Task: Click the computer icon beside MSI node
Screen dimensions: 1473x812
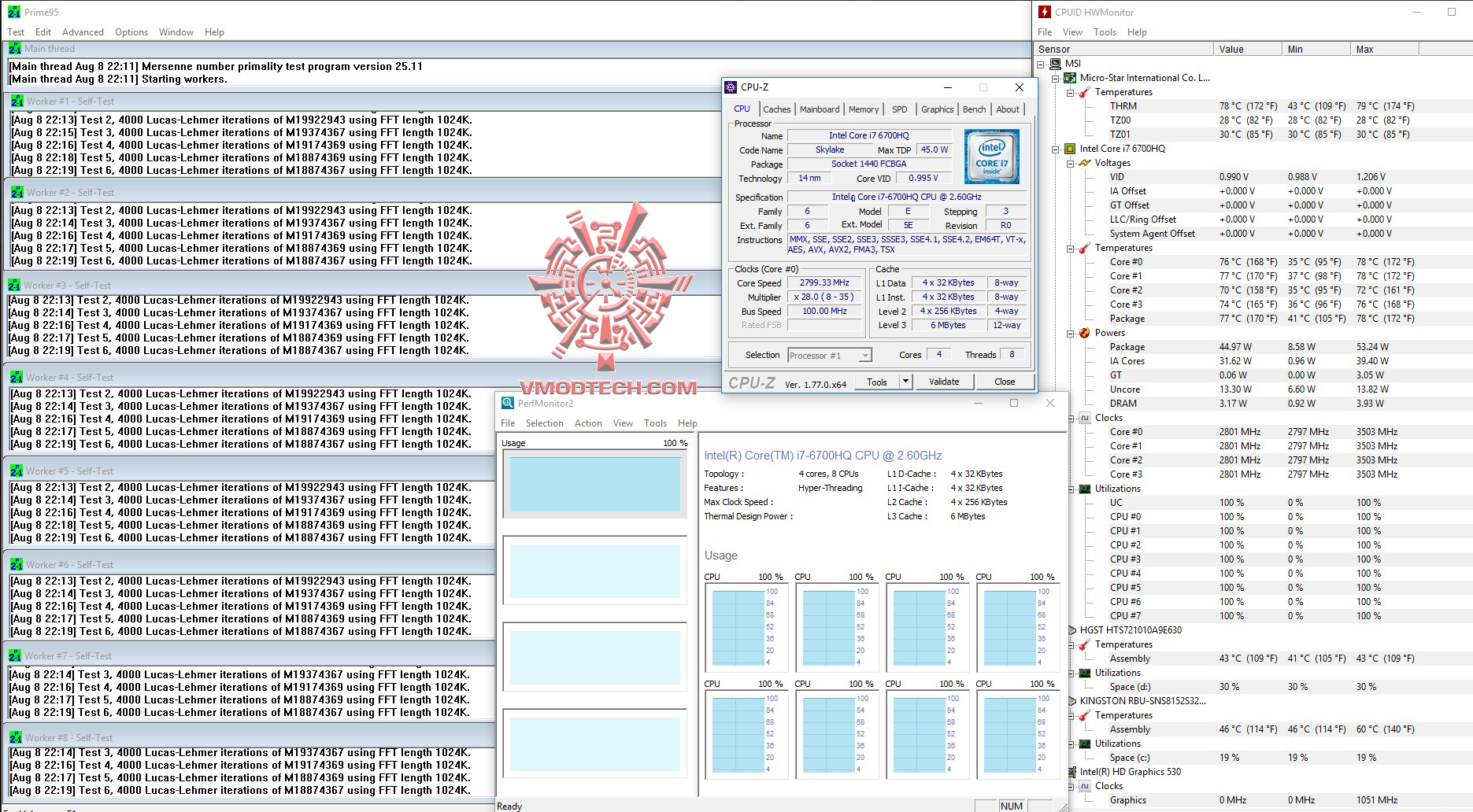Action: 1055,64
